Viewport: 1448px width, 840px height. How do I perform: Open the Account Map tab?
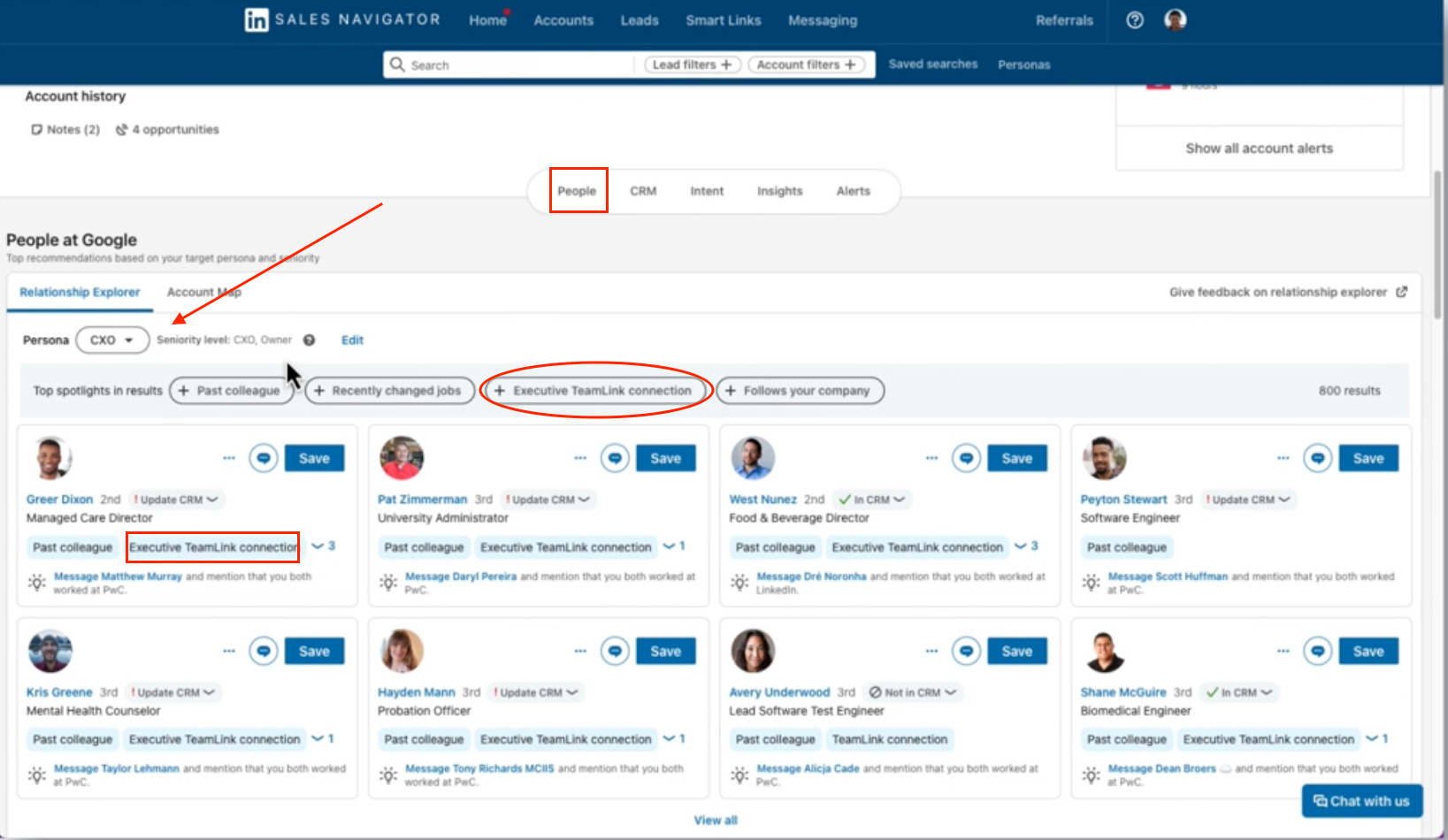[203, 292]
